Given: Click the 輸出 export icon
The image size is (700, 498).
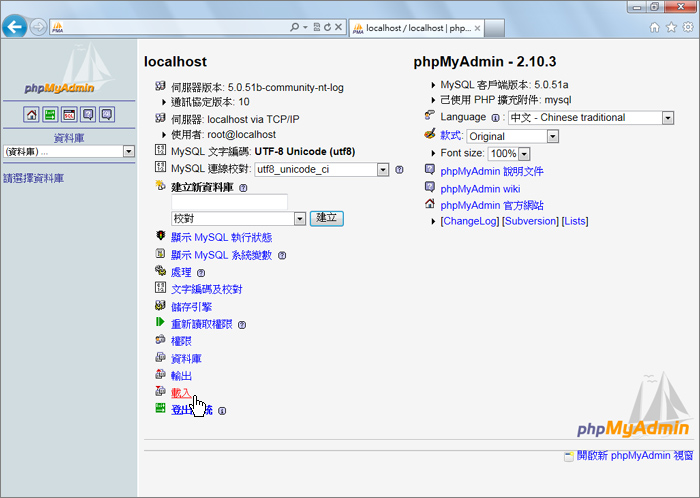Looking at the screenshot, I should point(160,374).
